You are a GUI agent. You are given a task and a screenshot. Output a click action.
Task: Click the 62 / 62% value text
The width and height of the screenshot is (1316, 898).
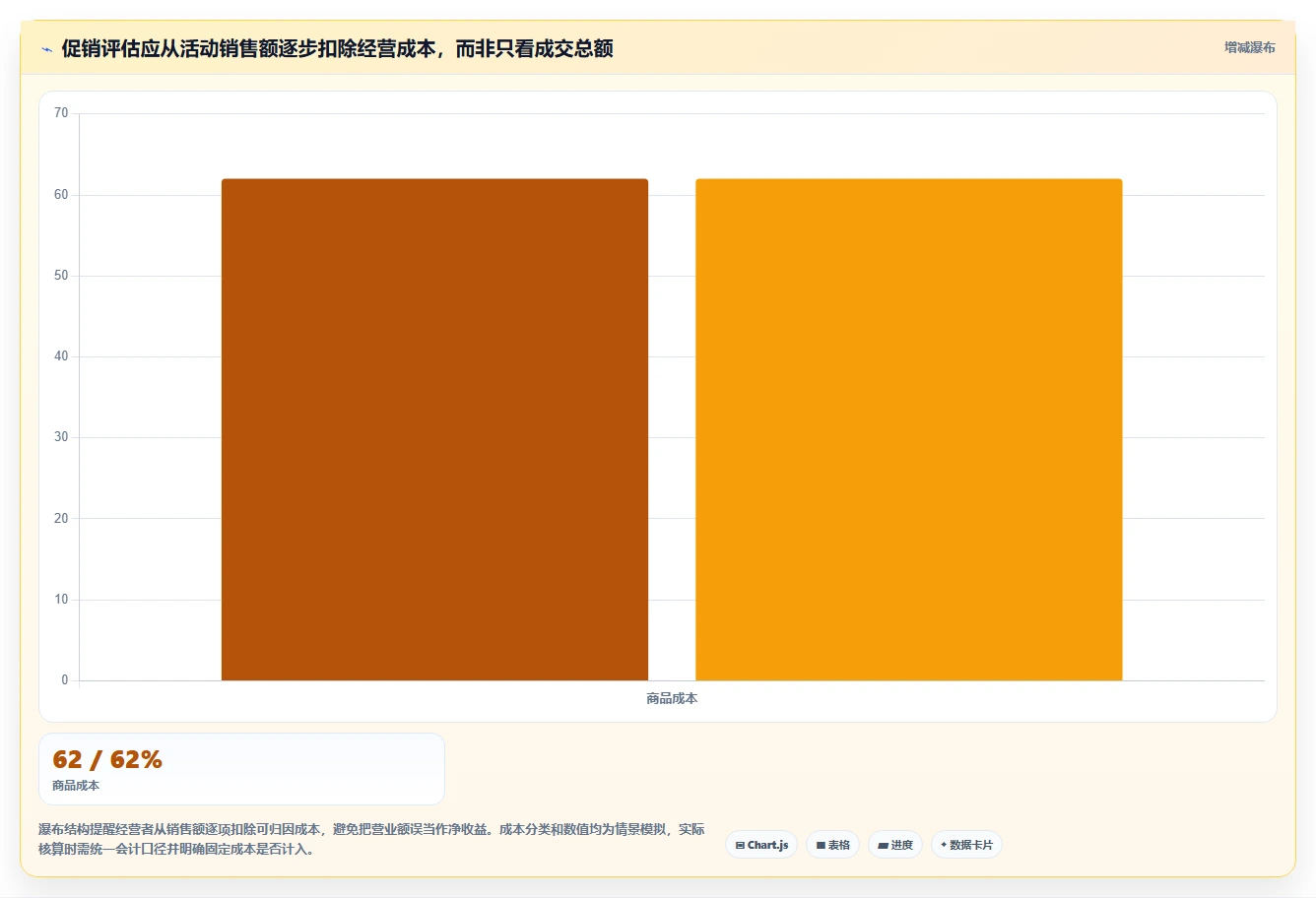click(107, 759)
